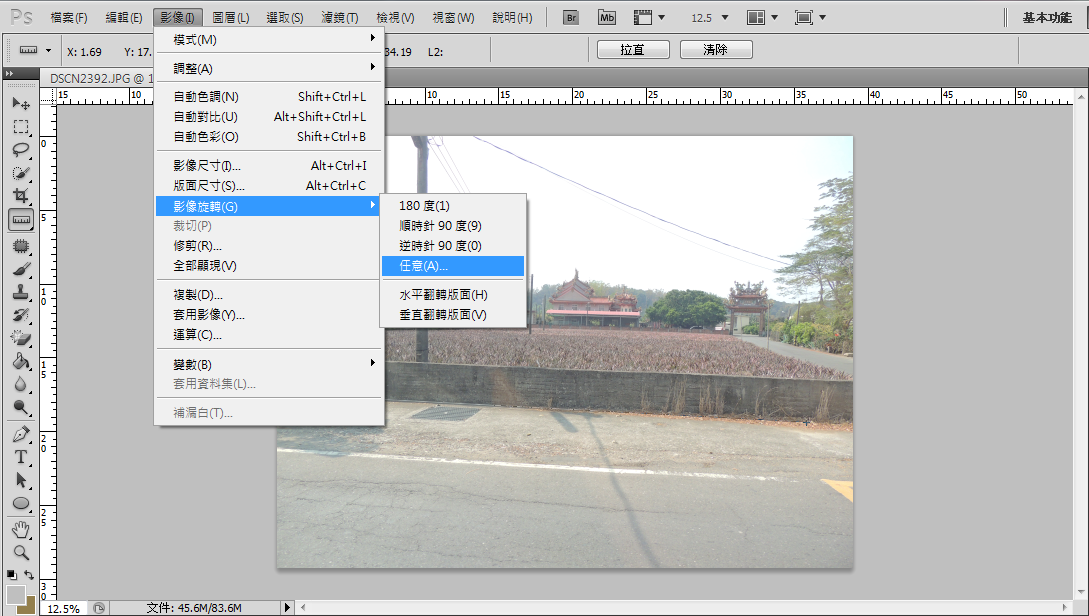Apply 自動色調(N) from menu
1089x616 pixels.
point(269,97)
